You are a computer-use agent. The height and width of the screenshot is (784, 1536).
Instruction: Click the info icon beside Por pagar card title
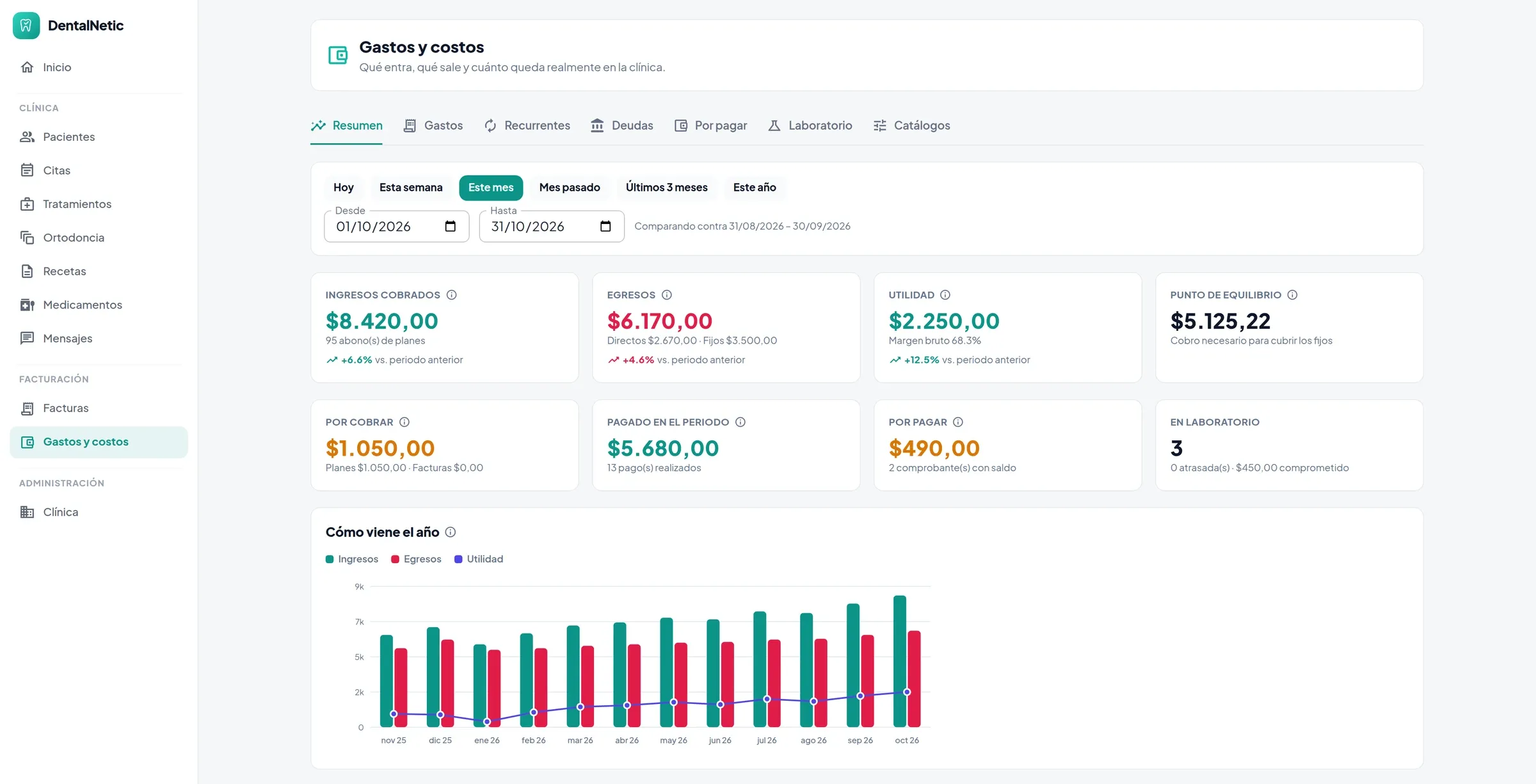point(958,422)
